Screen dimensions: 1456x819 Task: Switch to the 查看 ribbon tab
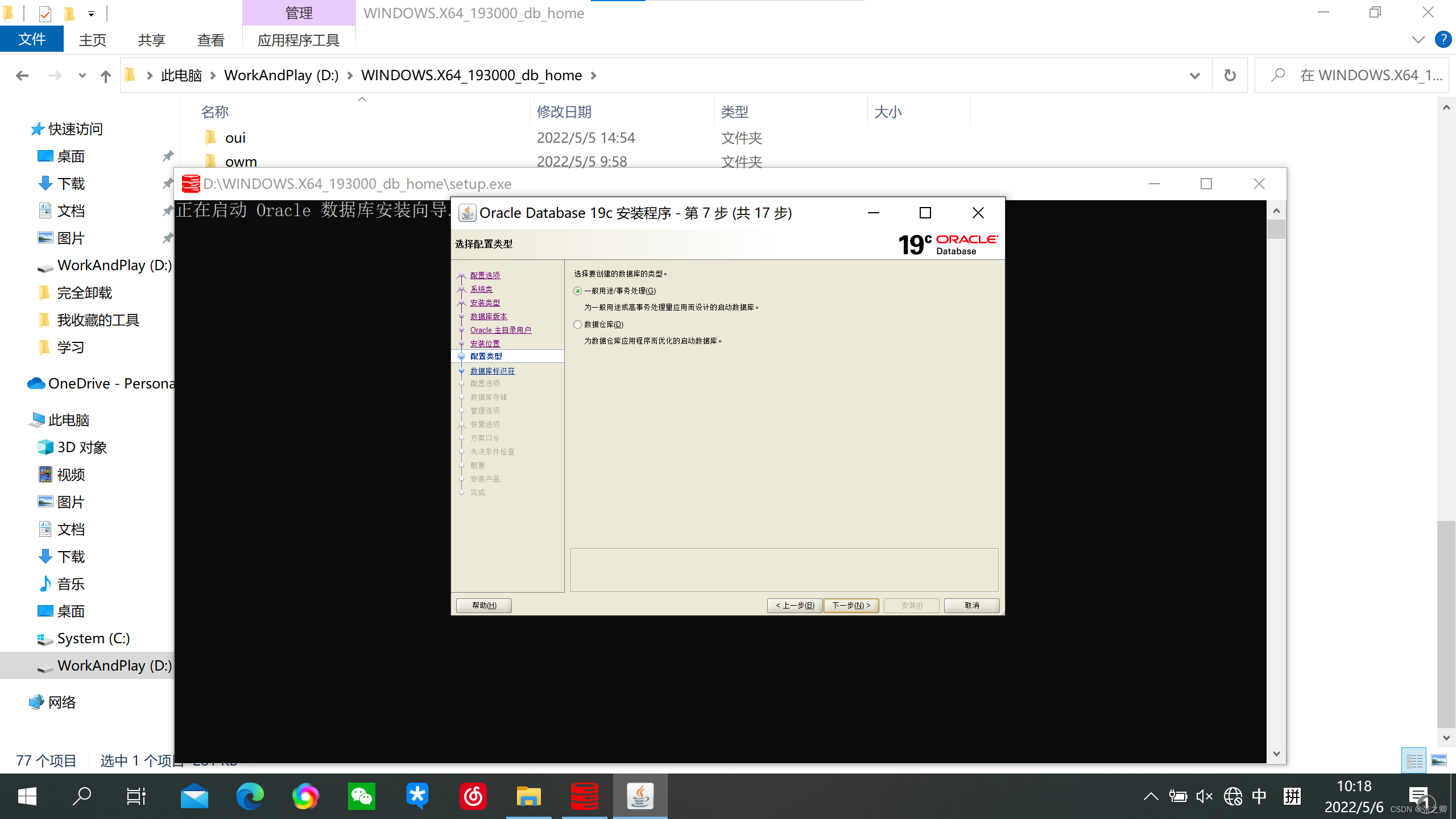coord(211,40)
